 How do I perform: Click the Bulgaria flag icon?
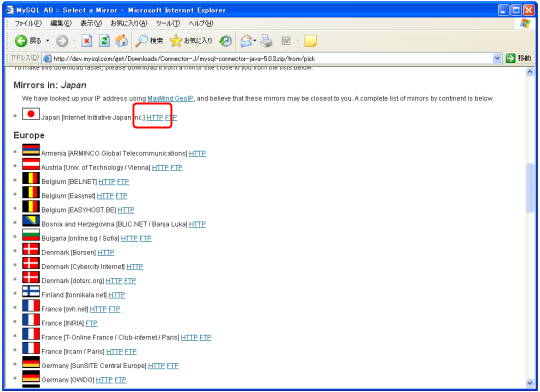(x=31, y=235)
